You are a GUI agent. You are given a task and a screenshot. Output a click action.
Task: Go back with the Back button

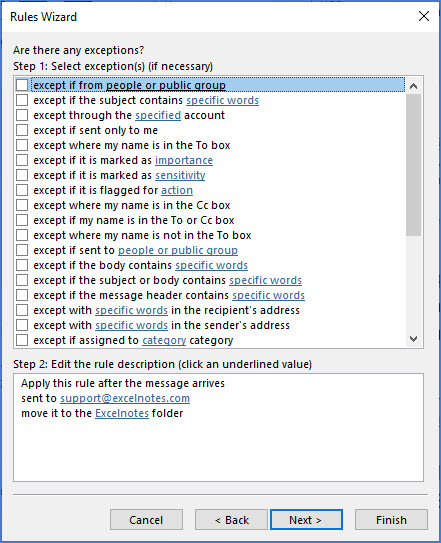coord(231,519)
